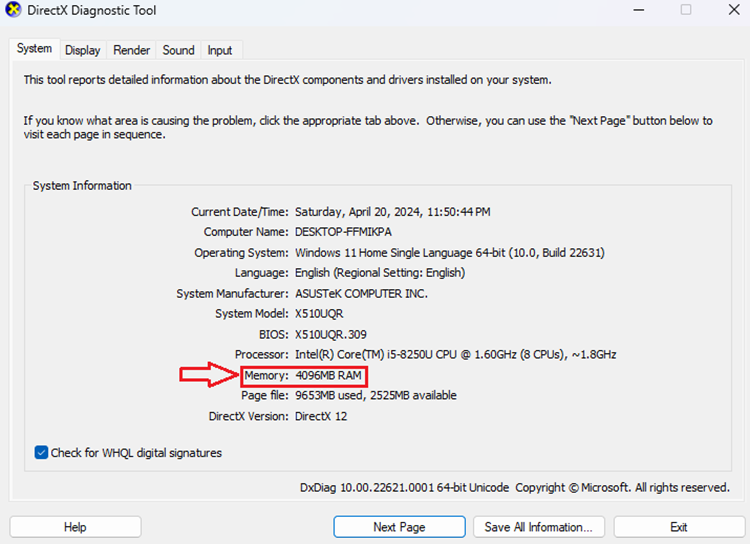Viewport: 750px width, 544px height.
Task: Toggle Check for WHQL digital signatures checkbox
Action: [x=41, y=453]
